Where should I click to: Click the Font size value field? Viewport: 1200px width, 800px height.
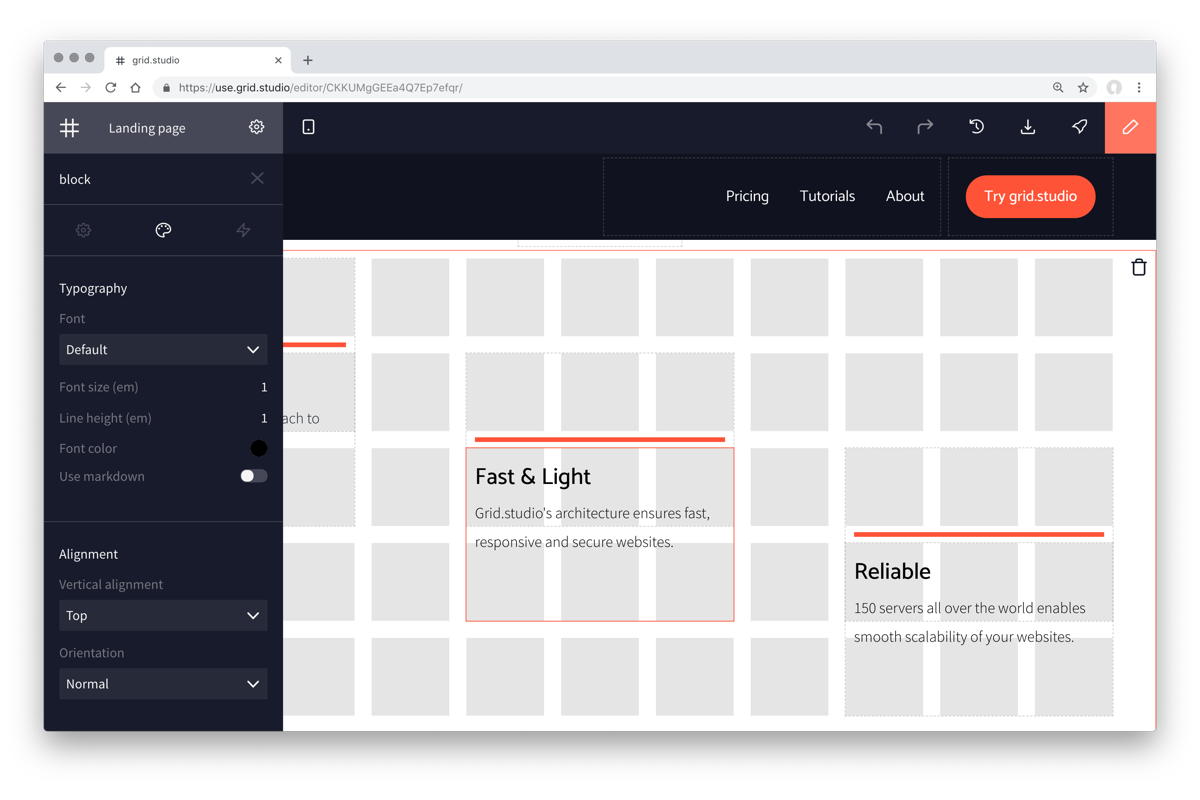tap(264, 387)
